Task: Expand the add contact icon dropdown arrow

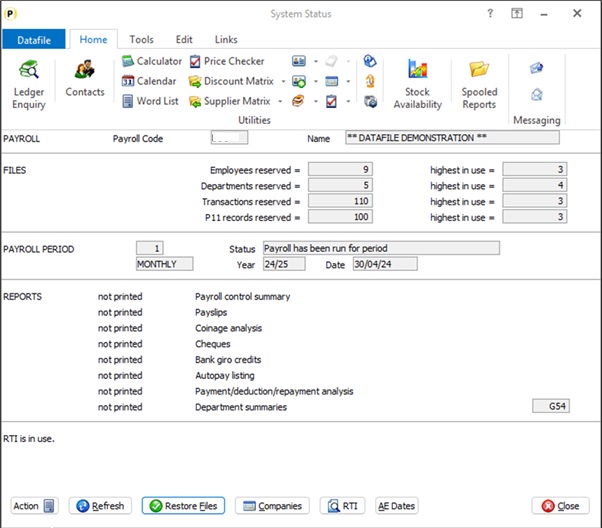Action: (316, 81)
